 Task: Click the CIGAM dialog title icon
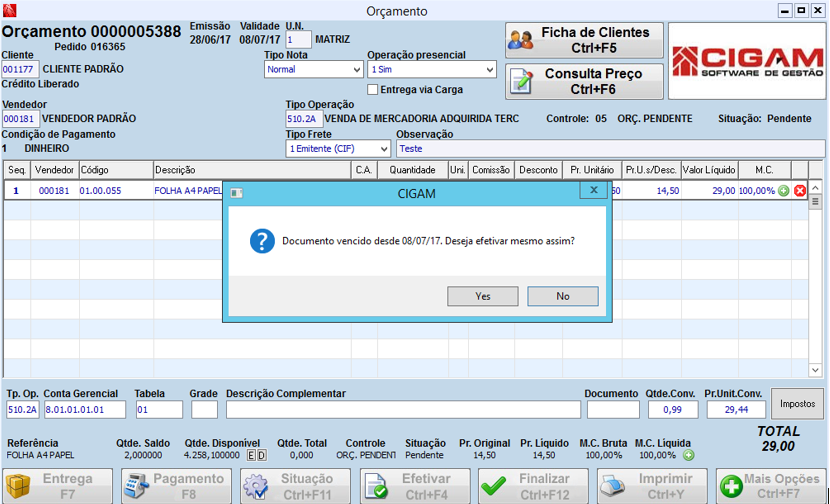[237, 194]
